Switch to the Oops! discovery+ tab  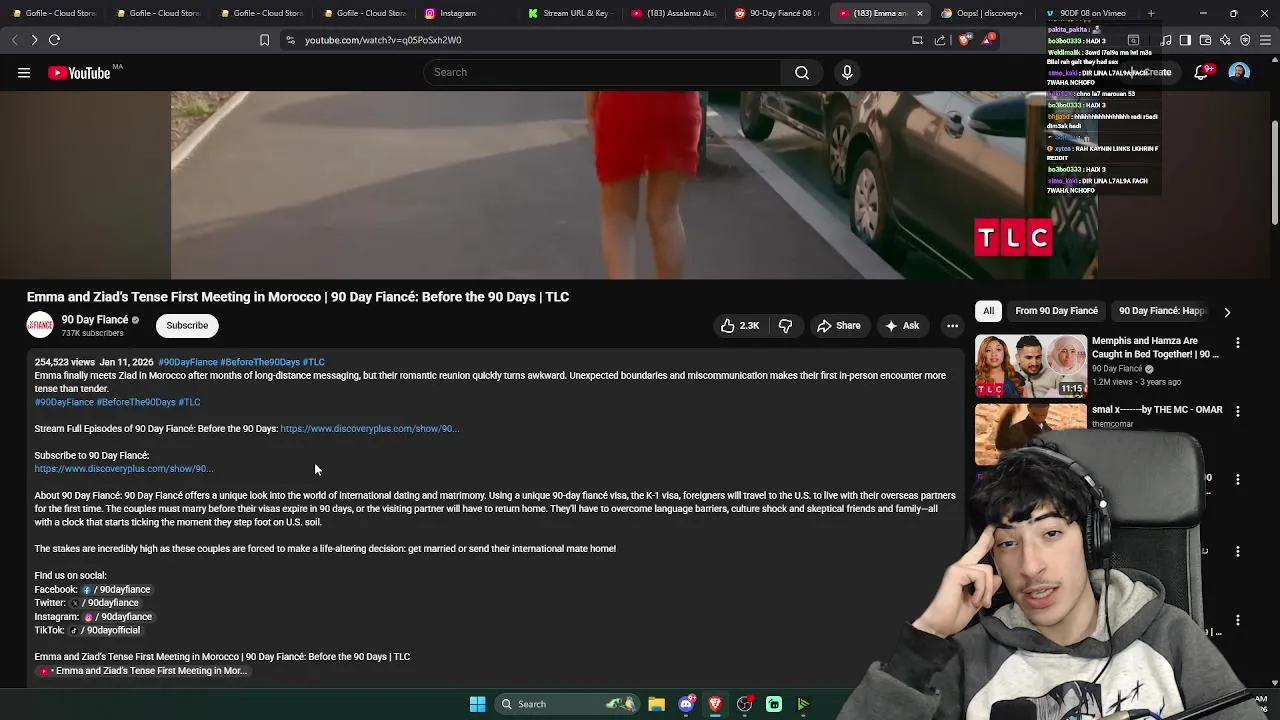tap(983, 13)
